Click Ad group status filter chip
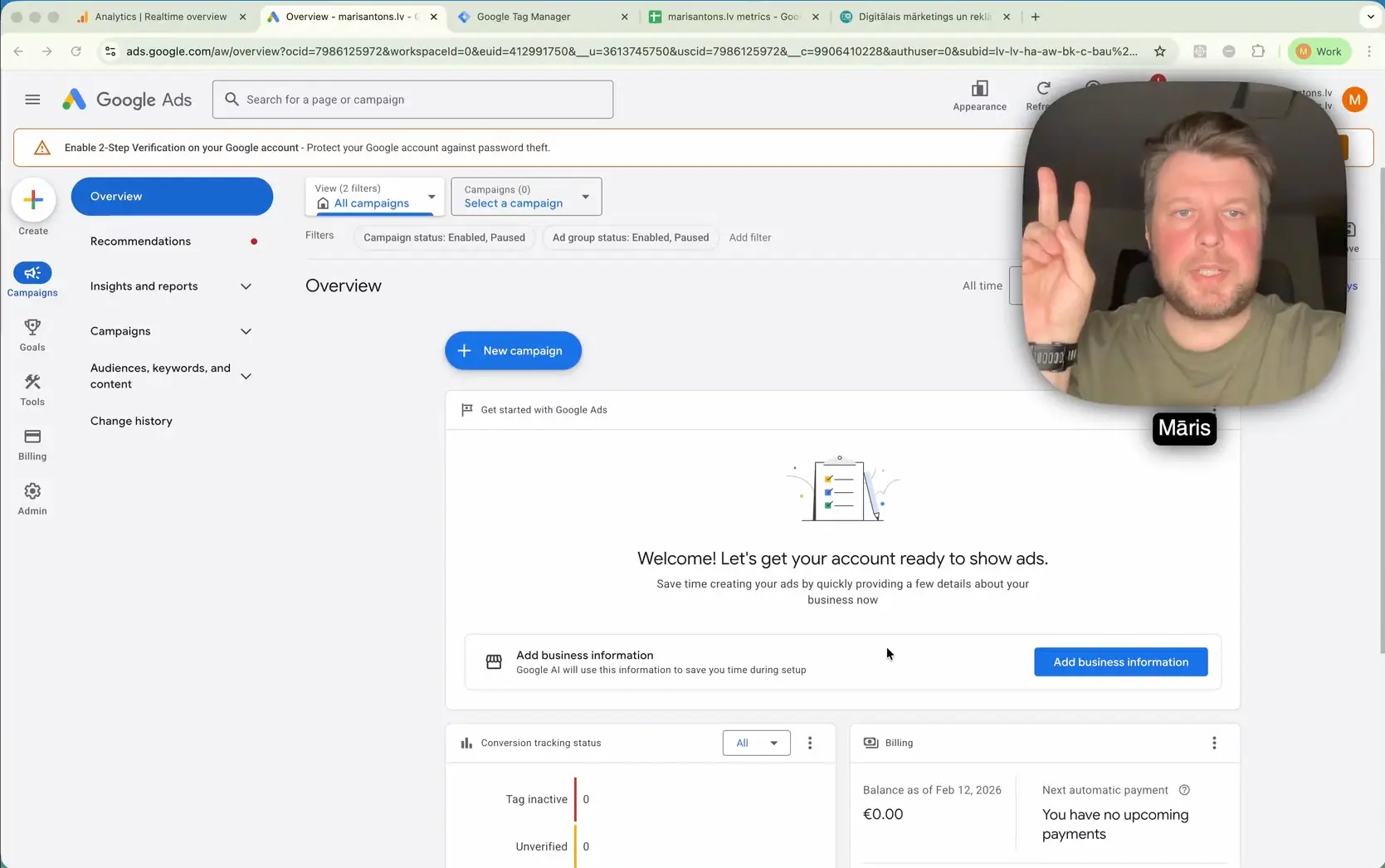 (630, 237)
